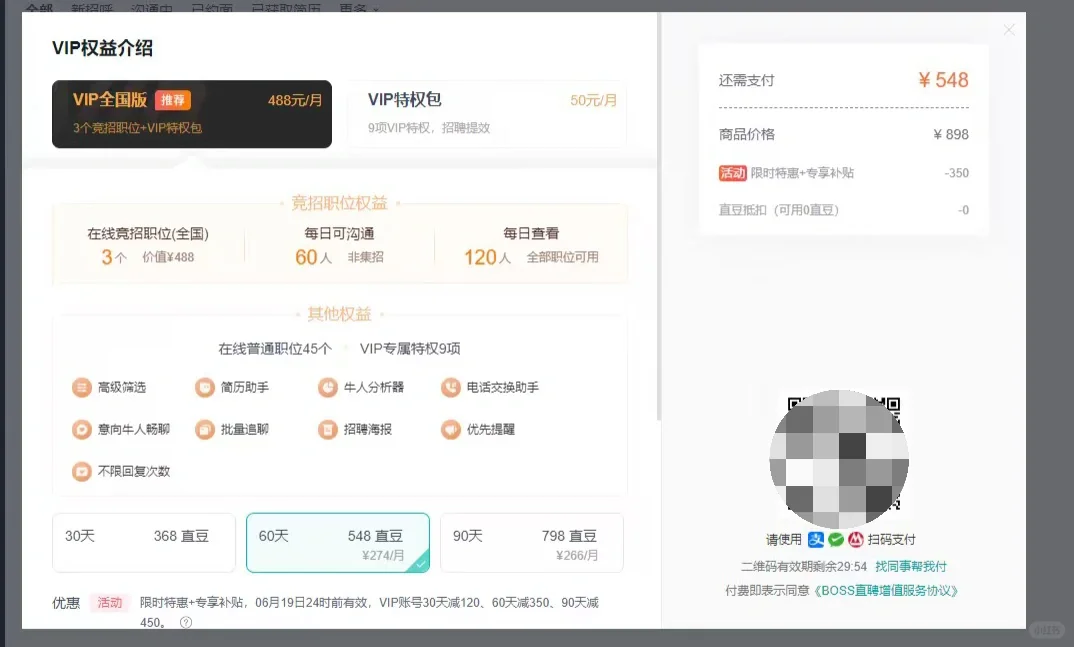The width and height of the screenshot is (1074, 647).
Task: Click the 在线普通职位45个 text
Action: tap(275, 348)
